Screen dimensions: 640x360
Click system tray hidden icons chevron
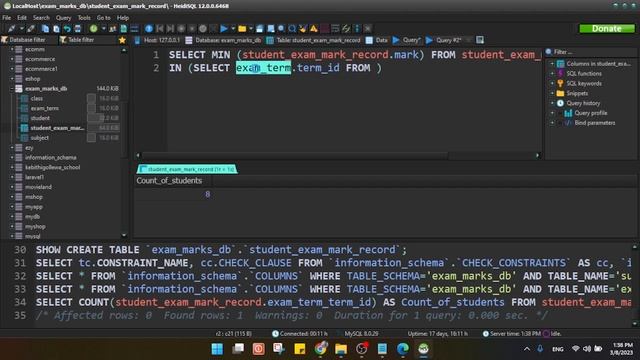point(527,349)
